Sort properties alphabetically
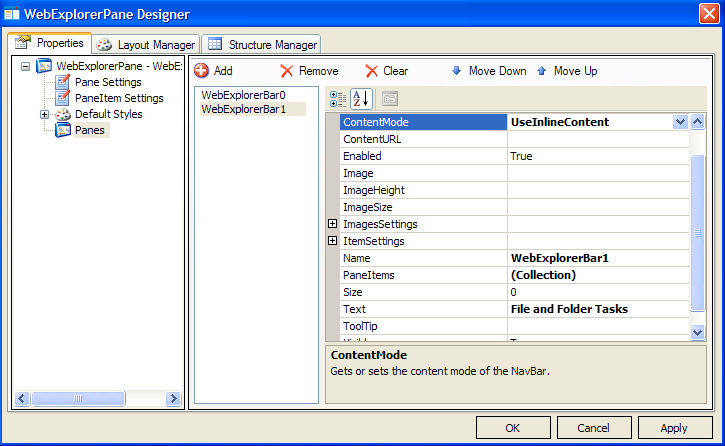The width and height of the screenshot is (725, 446). [360, 98]
